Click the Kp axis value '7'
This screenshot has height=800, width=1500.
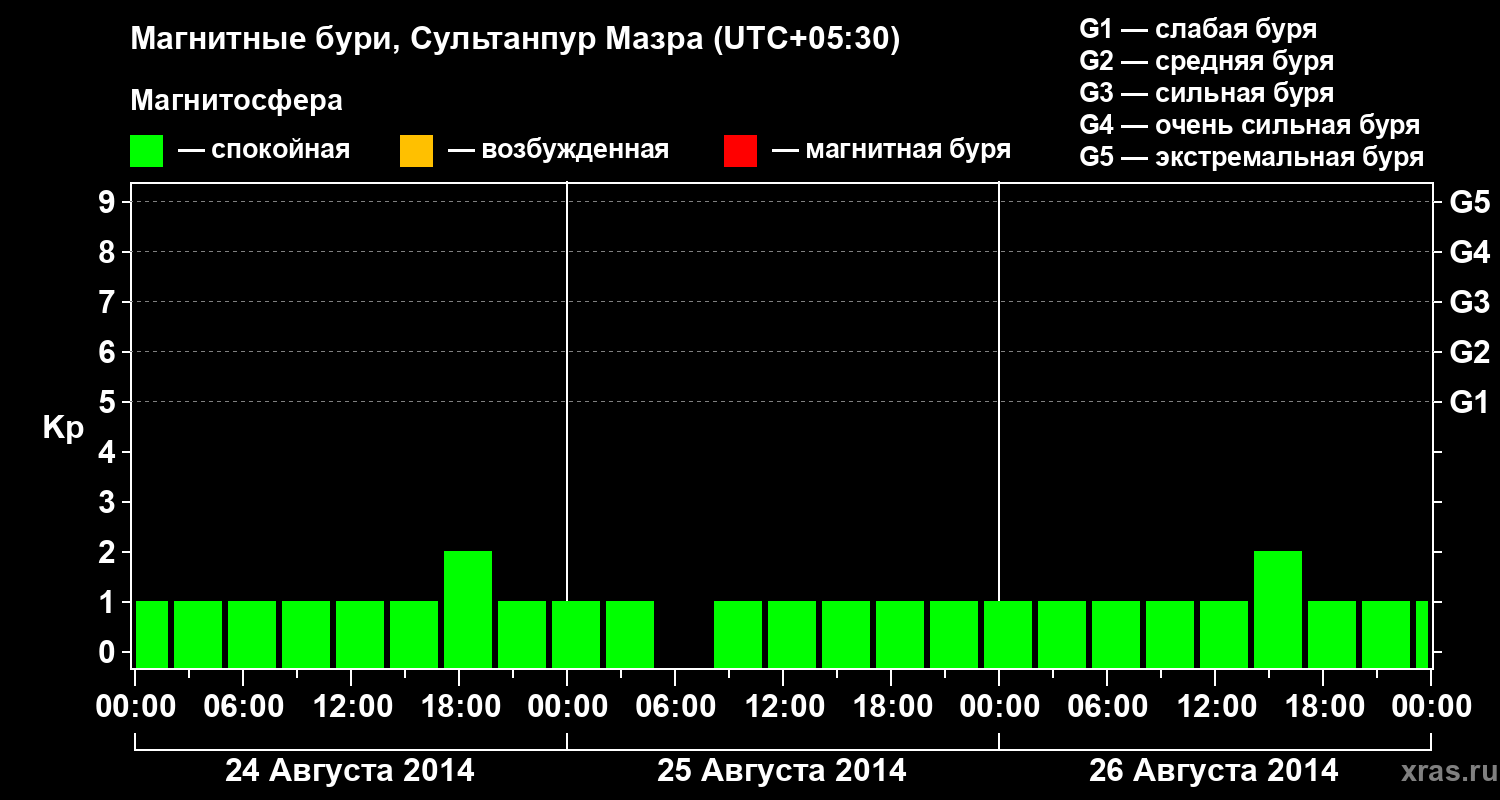(109, 302)
